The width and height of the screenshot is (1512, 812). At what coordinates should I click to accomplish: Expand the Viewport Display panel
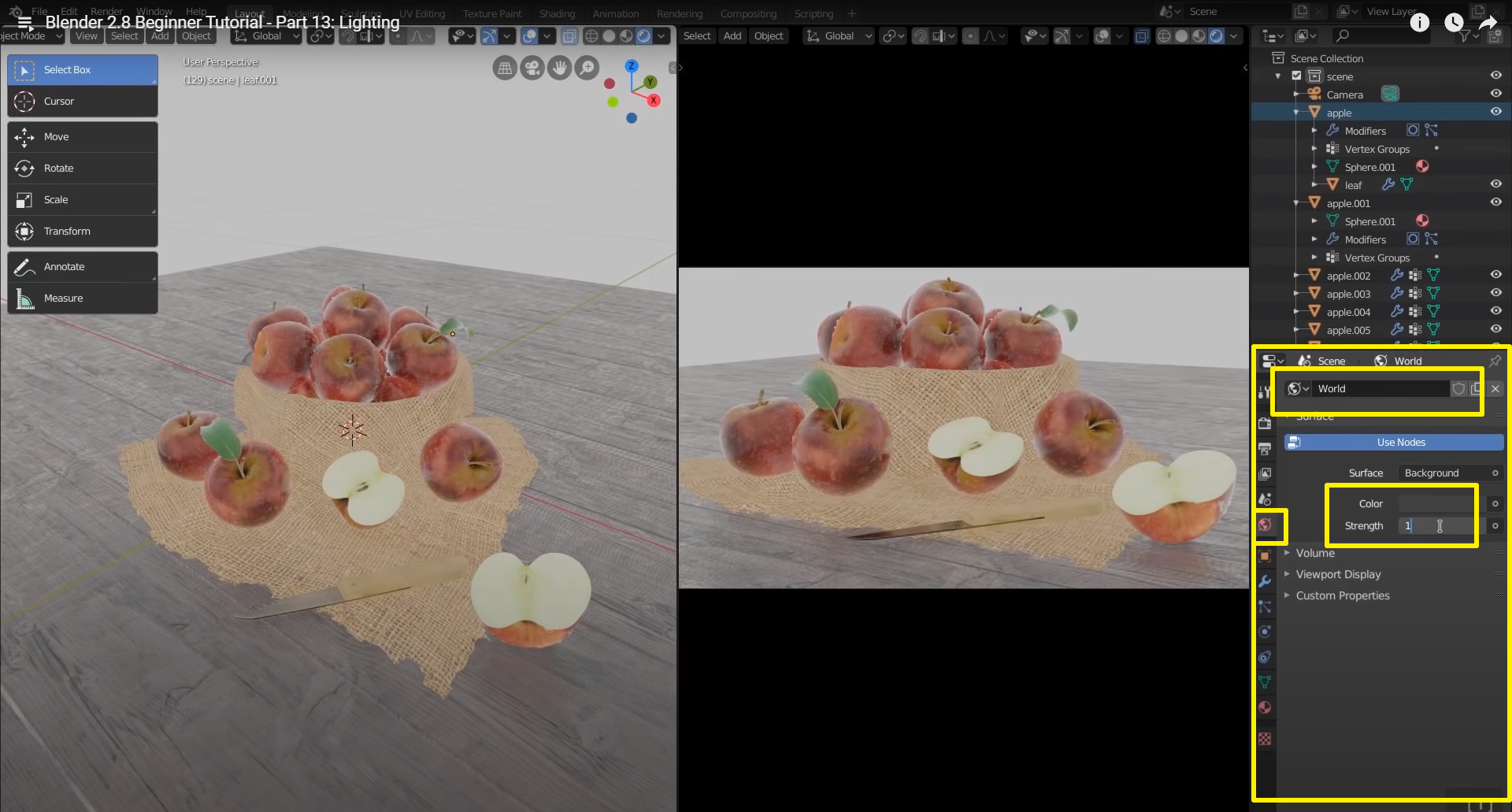coord(1337,575)
